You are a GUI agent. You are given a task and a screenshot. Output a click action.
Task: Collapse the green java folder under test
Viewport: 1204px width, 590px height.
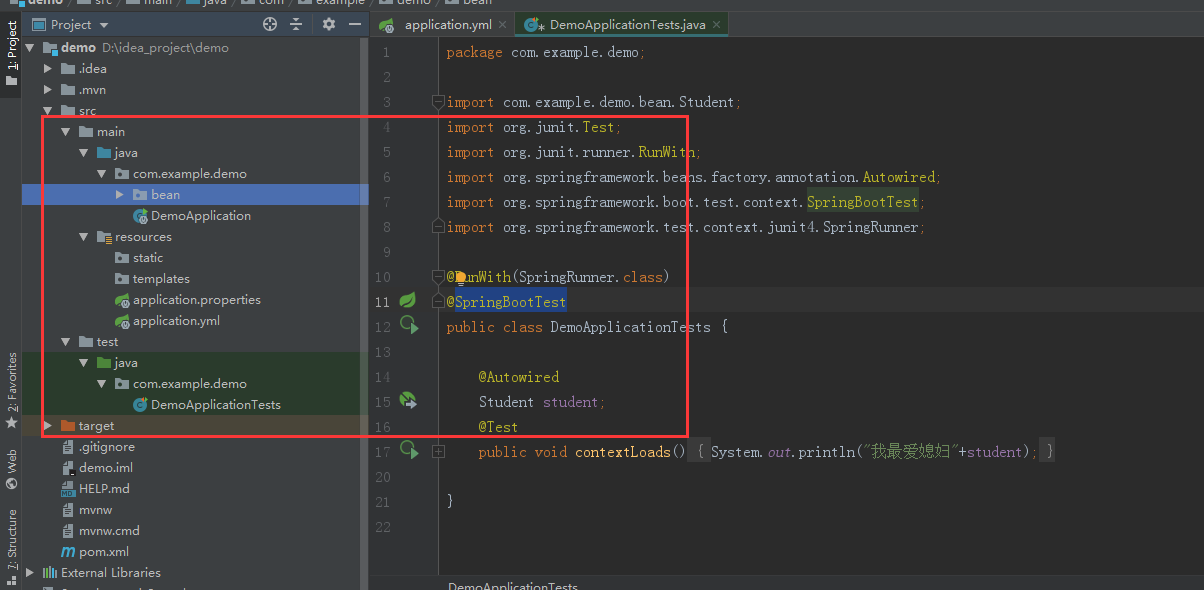coord(83,362)
